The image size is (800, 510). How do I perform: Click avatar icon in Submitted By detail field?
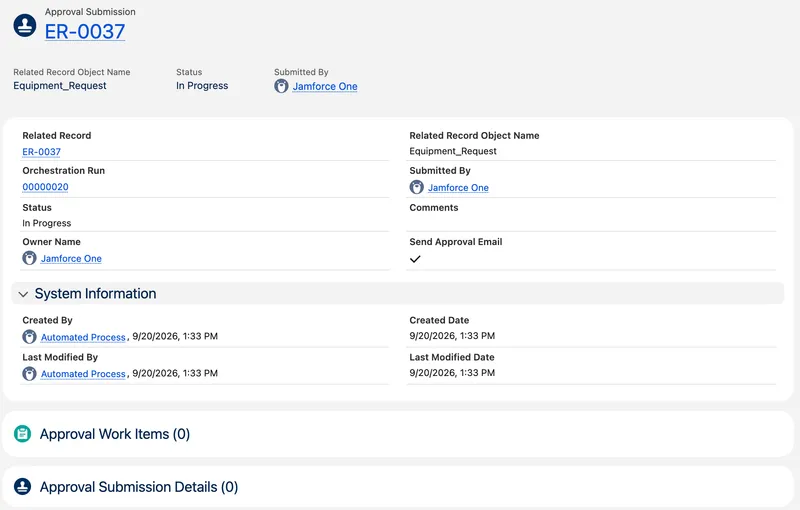[x=416, y=187]
